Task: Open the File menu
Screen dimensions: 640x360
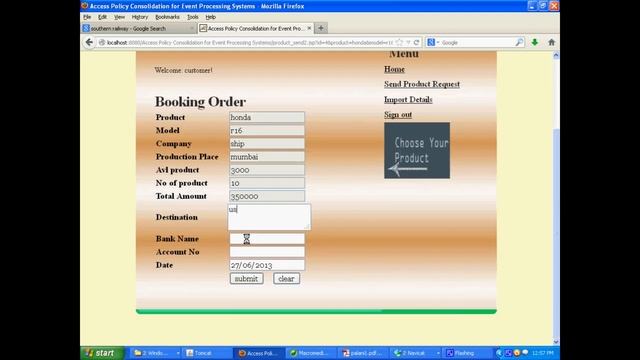Action: coord(87,17)
